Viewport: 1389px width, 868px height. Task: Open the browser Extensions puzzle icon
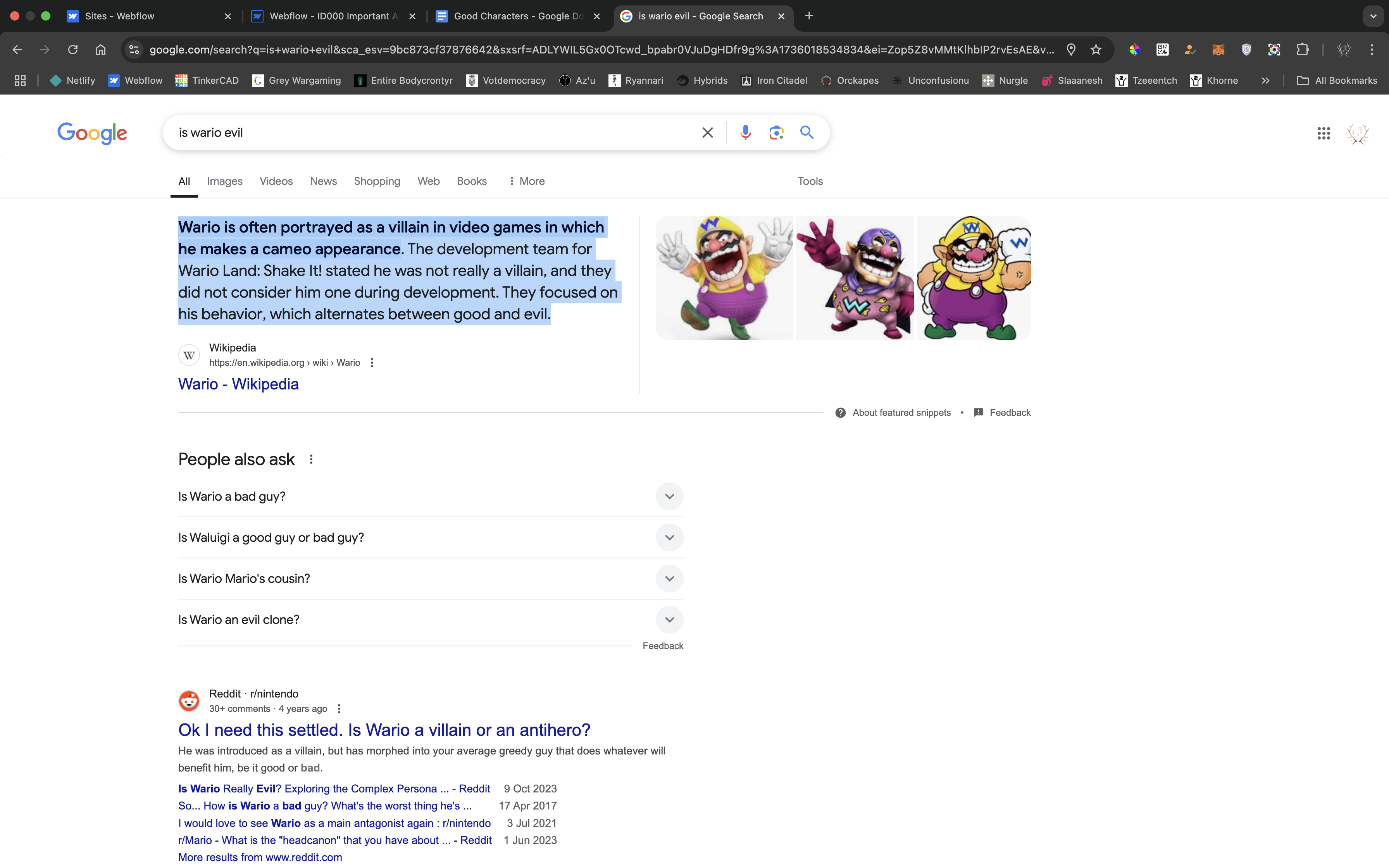coord(1302,49)
